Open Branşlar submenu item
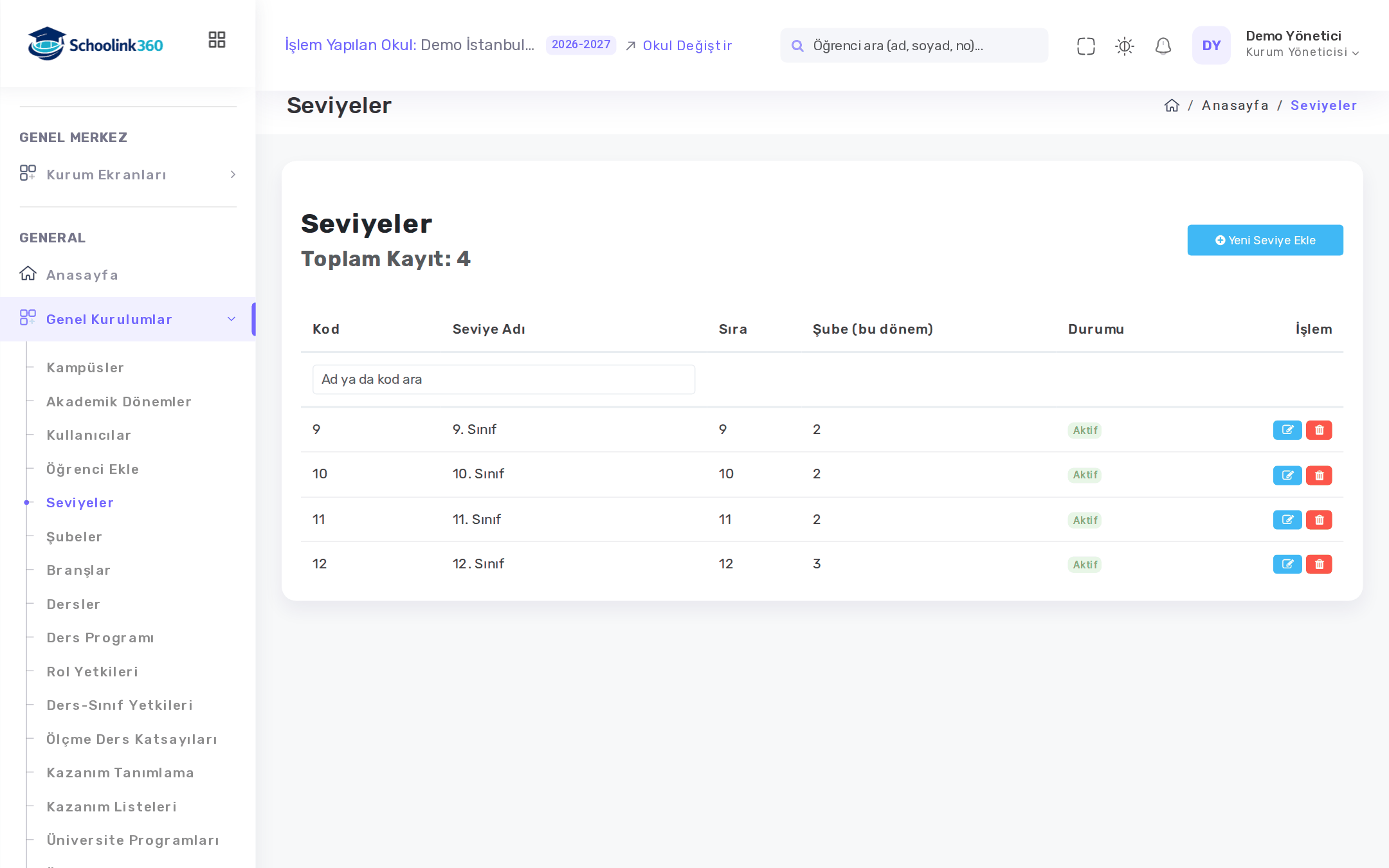The width and height of the screenshot is (1389, 868). 78,570
